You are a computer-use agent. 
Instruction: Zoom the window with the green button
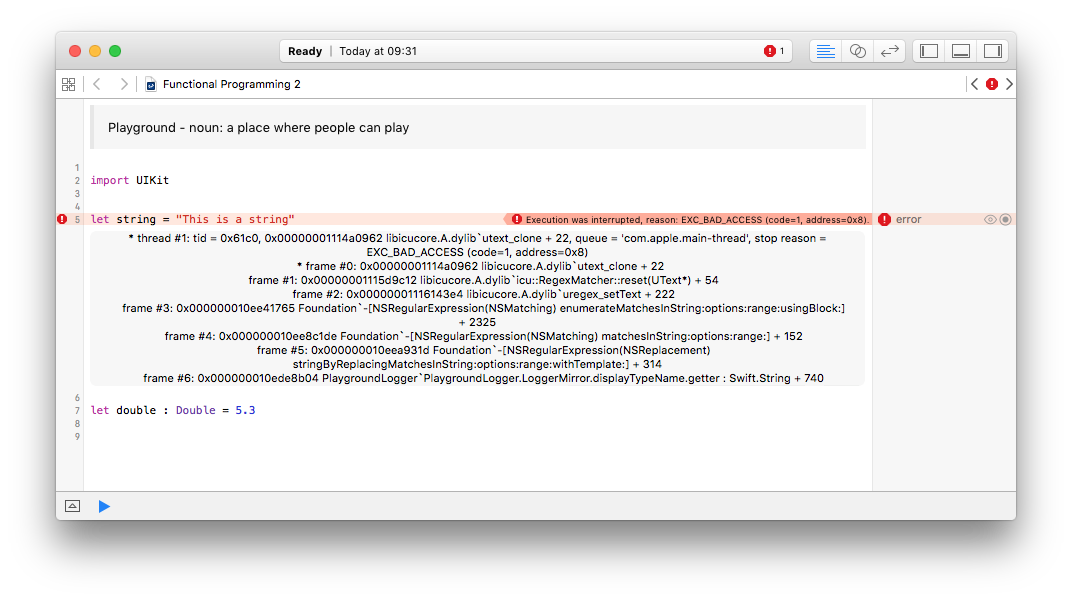pyautogui.click(x=115, y=51)
